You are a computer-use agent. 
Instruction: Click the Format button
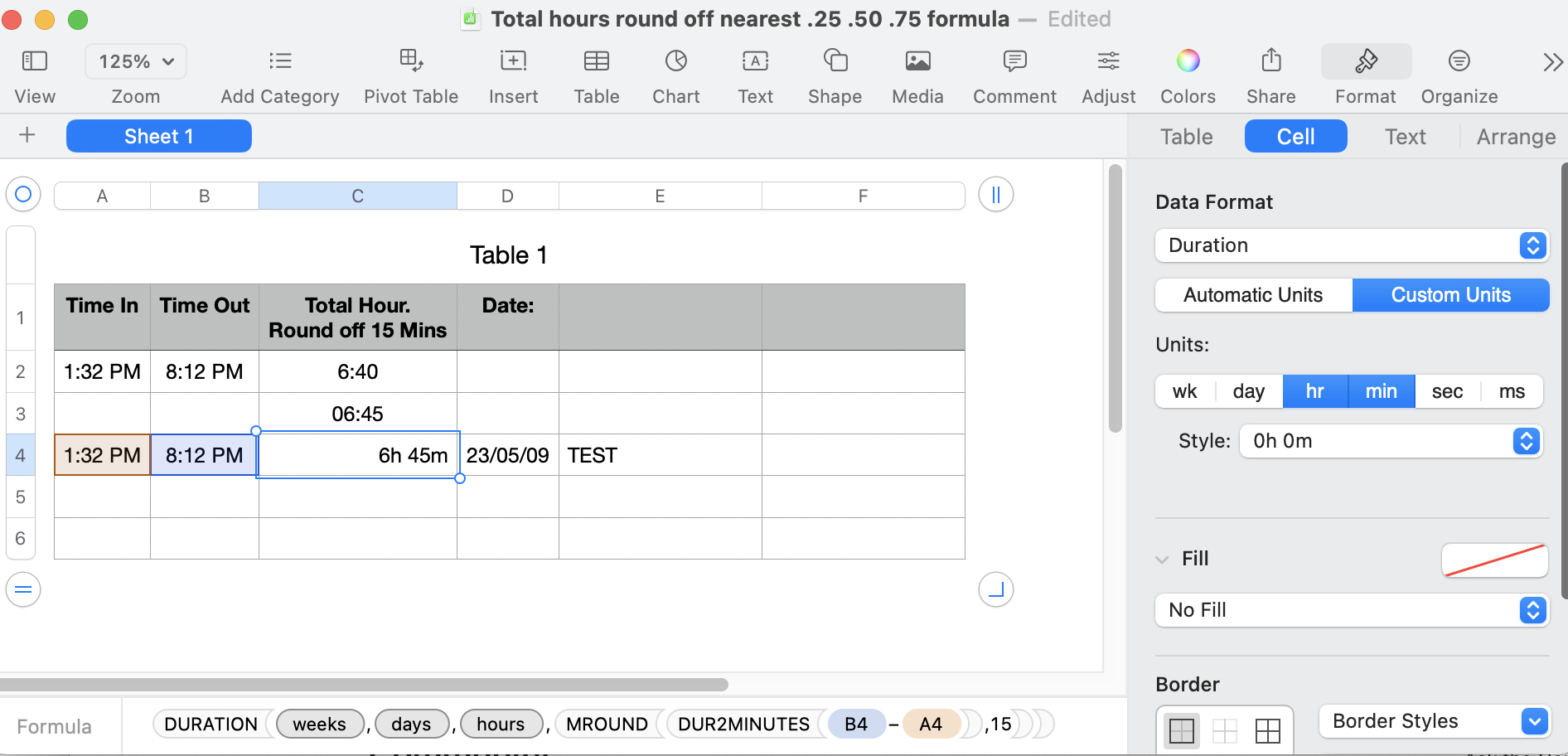pyautogui.click(x=1365, y=75)
